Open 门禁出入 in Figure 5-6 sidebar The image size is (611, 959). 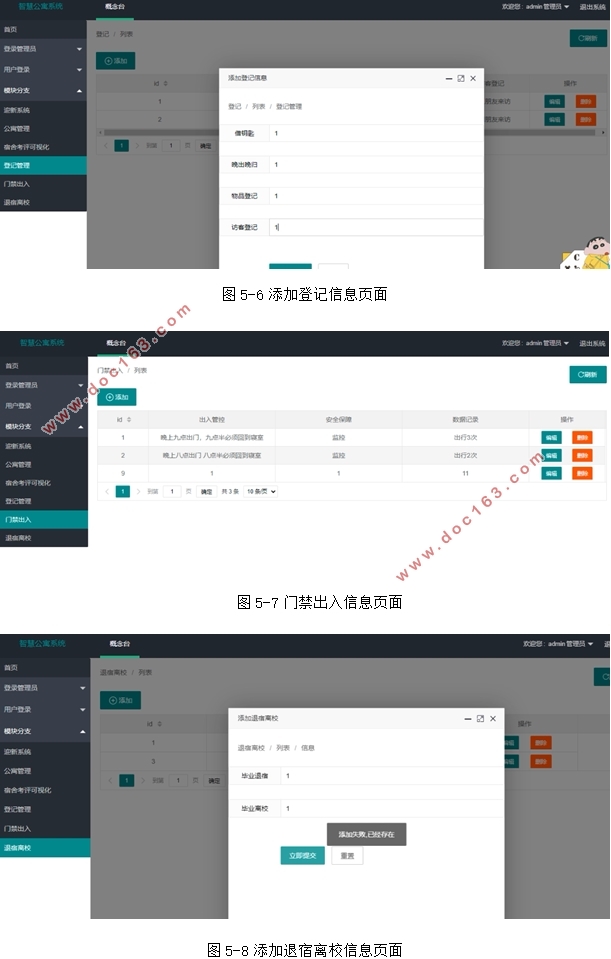(x=43, y=183)
